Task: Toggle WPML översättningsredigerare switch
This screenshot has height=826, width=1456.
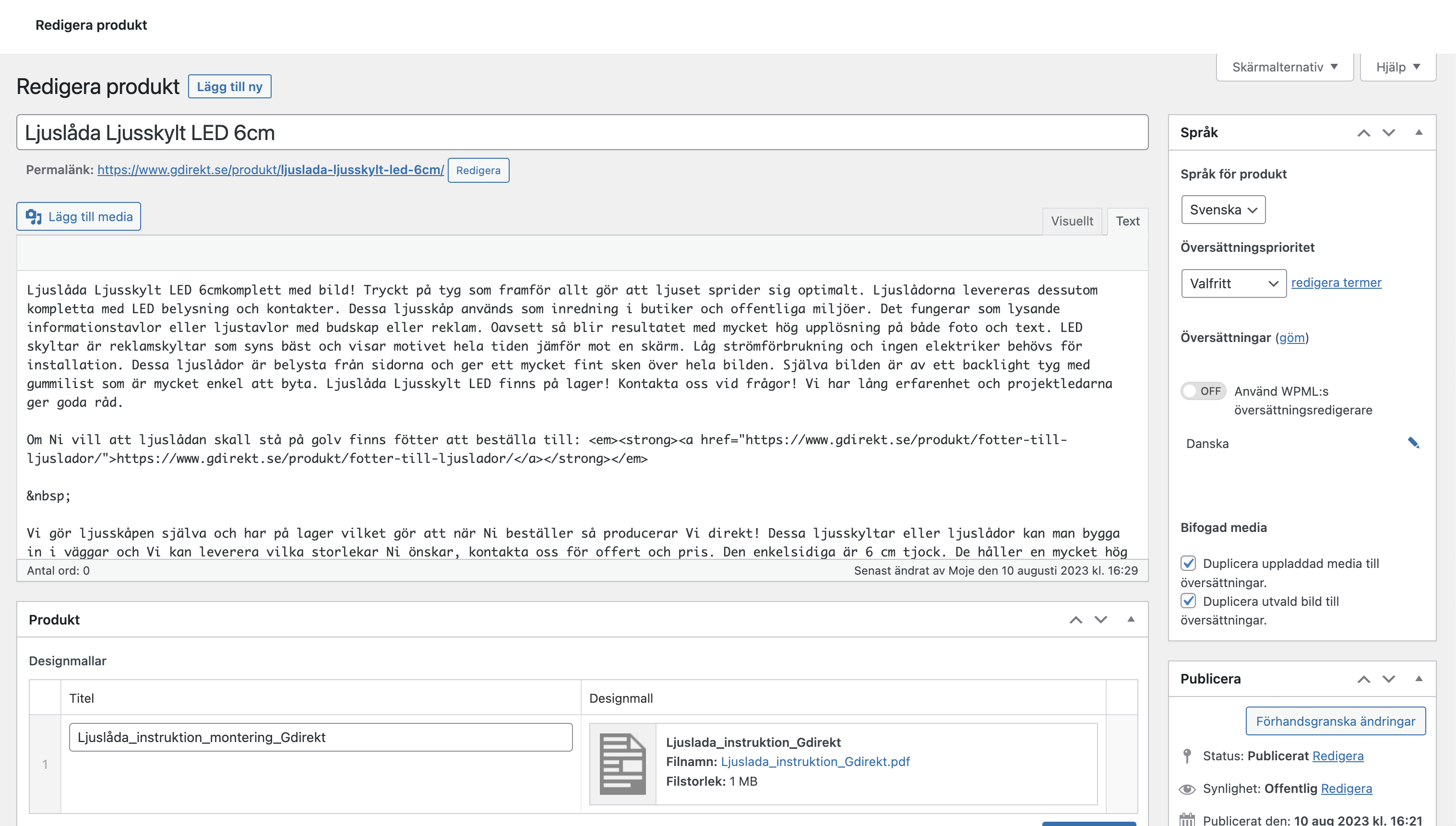Action: [x=1203, y=391]
